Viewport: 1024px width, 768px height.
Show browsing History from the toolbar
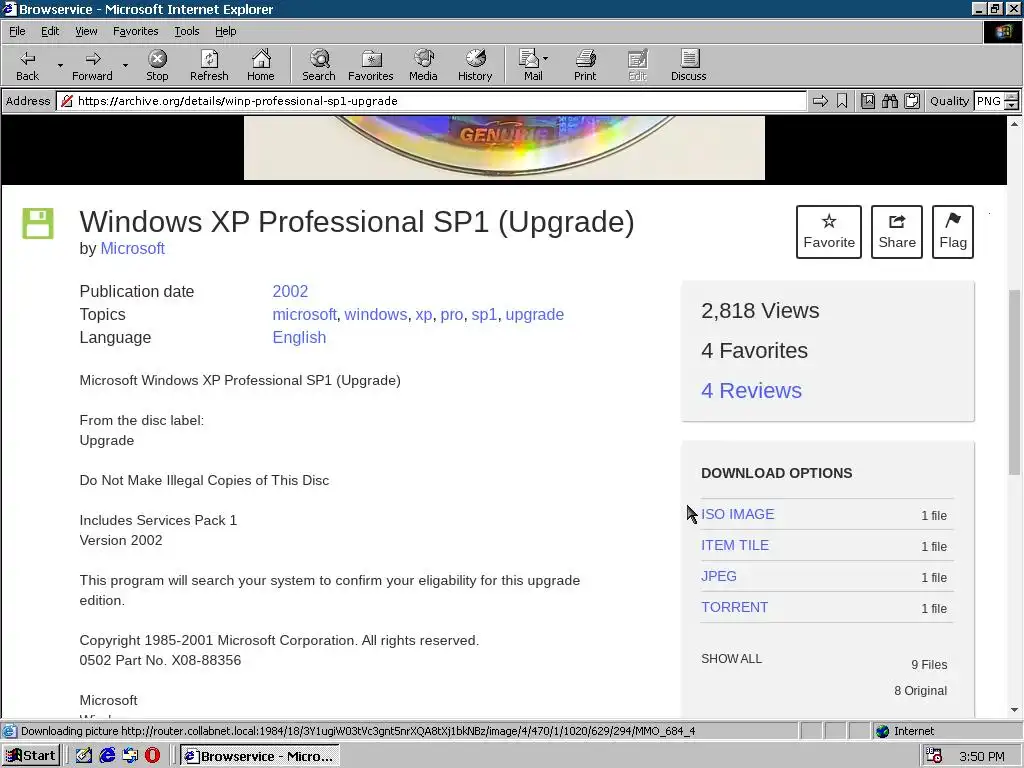pos(475,65)
